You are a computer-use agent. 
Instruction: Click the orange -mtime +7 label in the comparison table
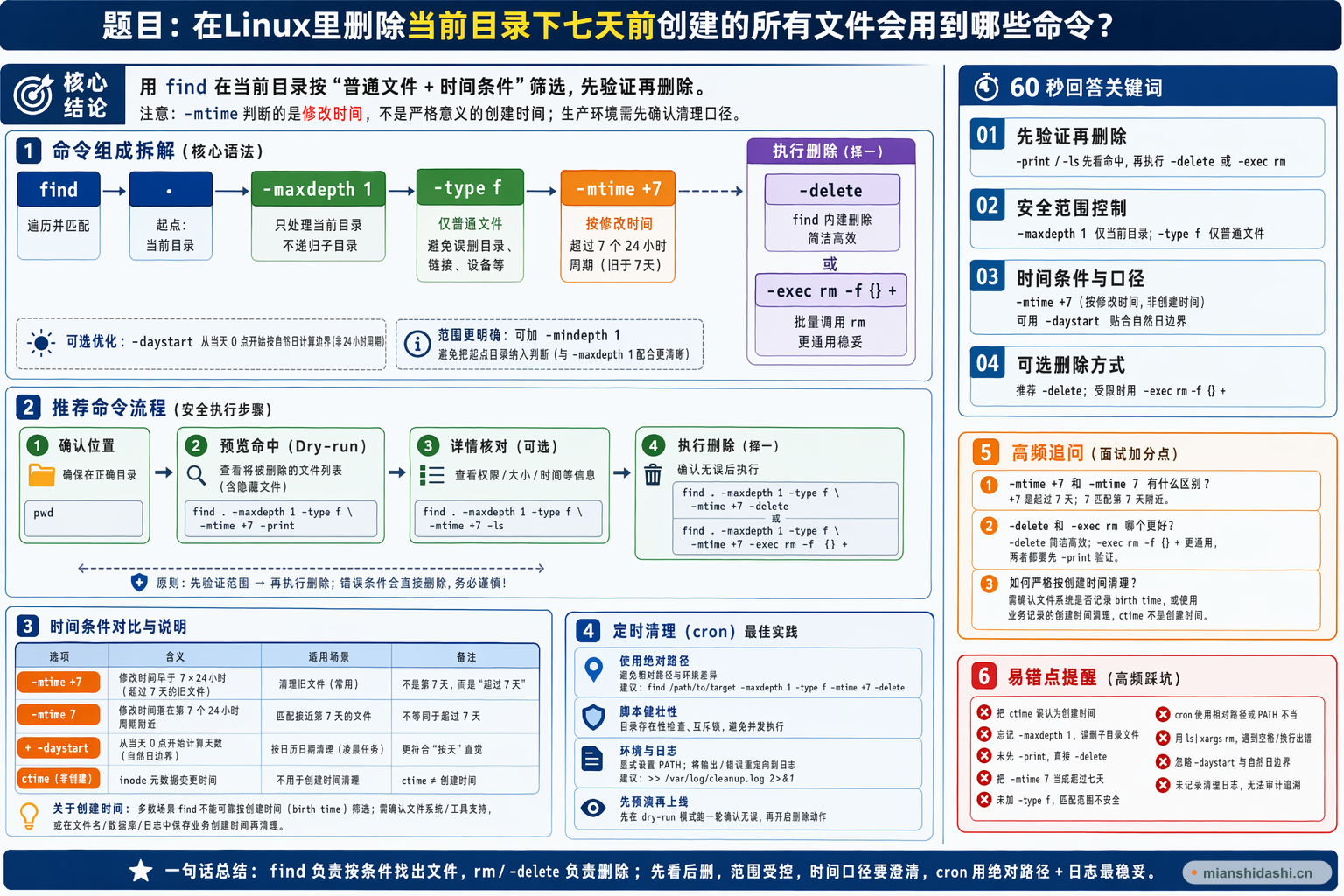[58, 682]
